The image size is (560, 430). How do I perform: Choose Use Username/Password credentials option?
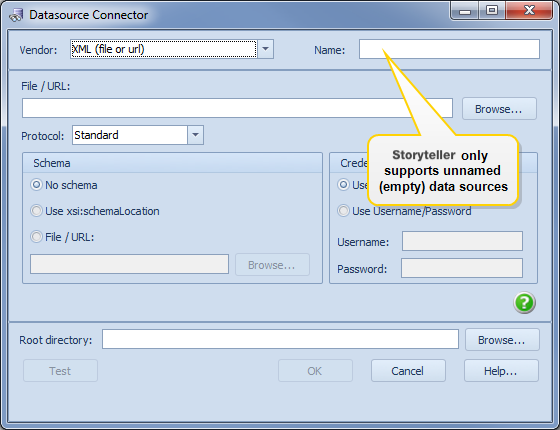(x=343, y=211)
